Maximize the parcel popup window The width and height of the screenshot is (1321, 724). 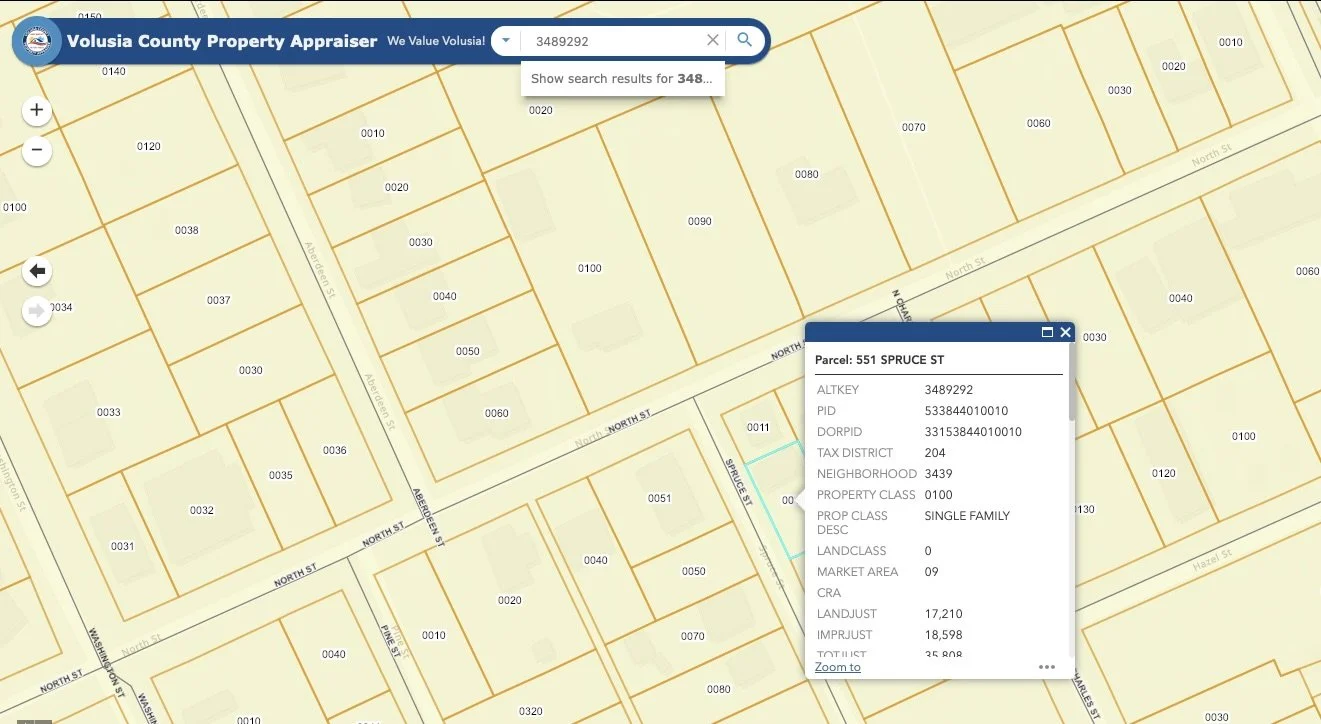[1048, 332]
